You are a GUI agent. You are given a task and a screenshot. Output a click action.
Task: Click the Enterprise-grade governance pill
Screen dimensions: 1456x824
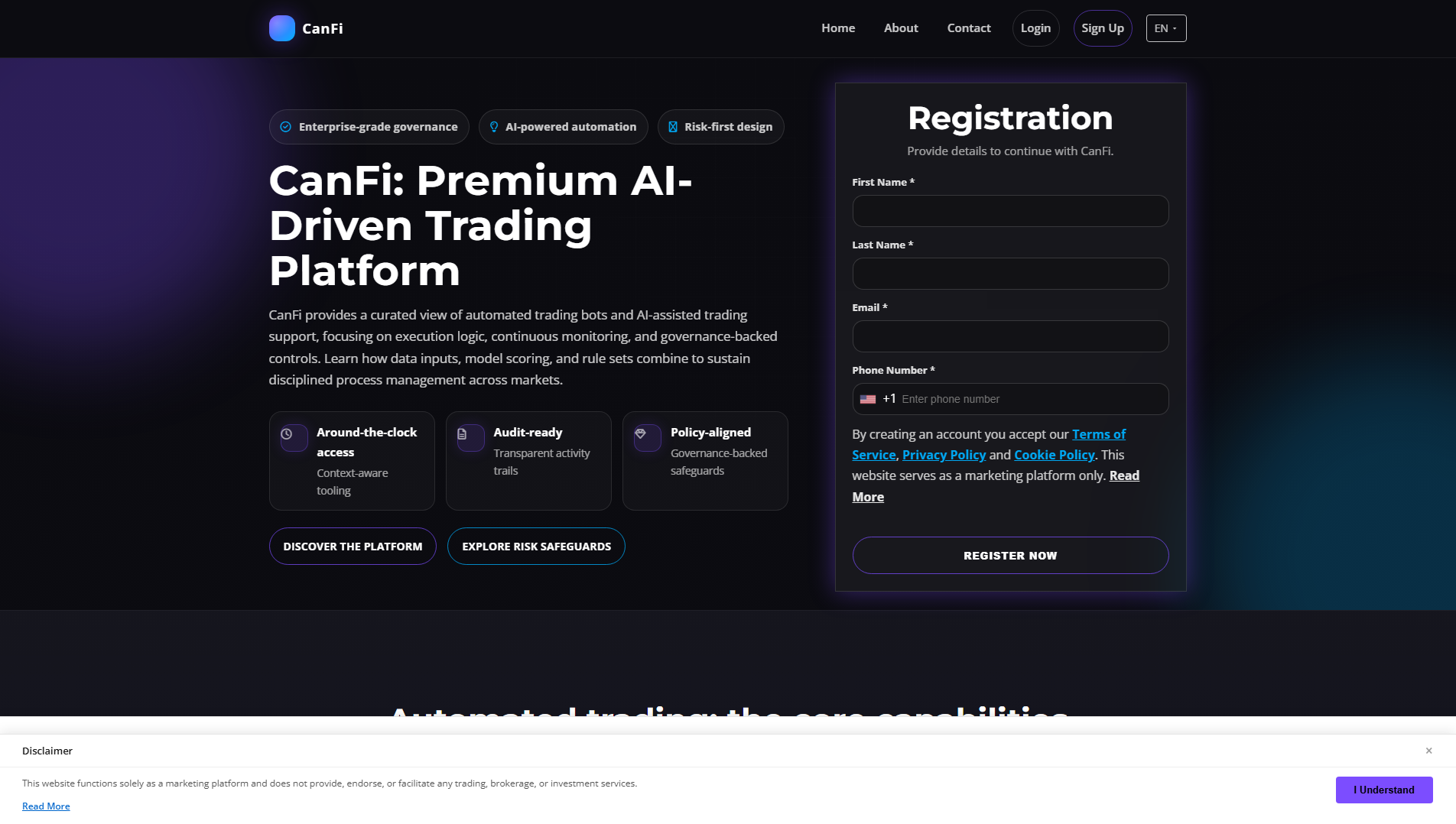point(369,127)
